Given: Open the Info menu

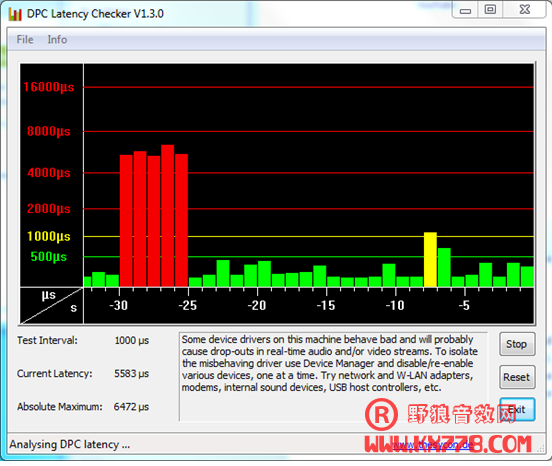Looking at the screenshot, I should [57, 39].
